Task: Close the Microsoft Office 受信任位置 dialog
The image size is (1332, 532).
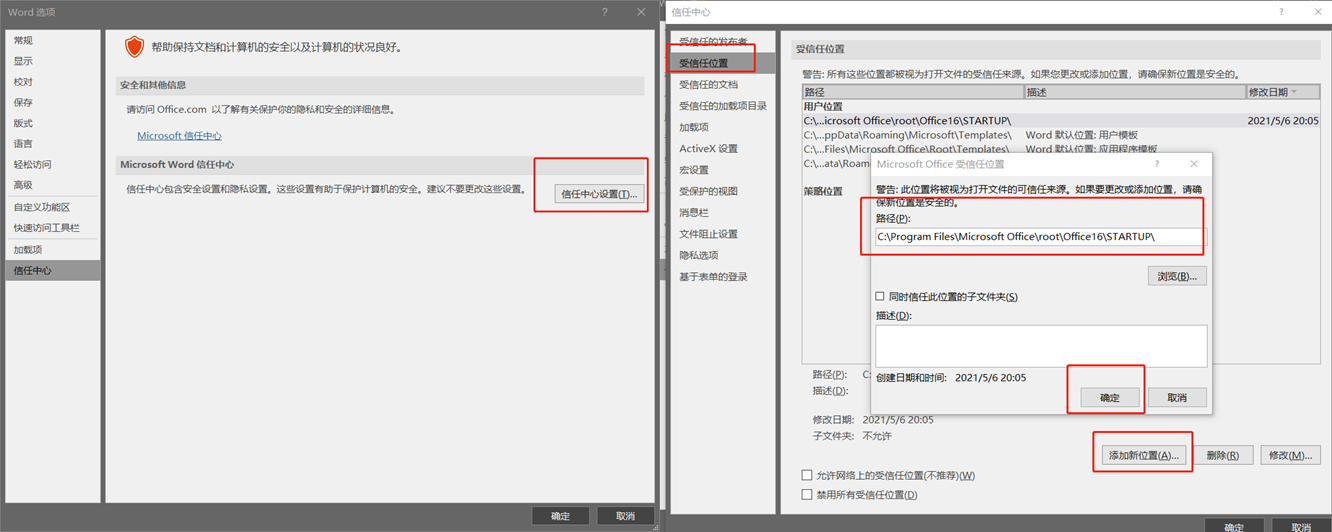Action: 1194,164
